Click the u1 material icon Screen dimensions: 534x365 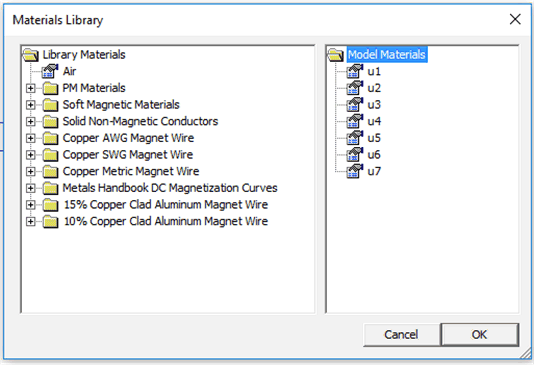click(355, 71)
